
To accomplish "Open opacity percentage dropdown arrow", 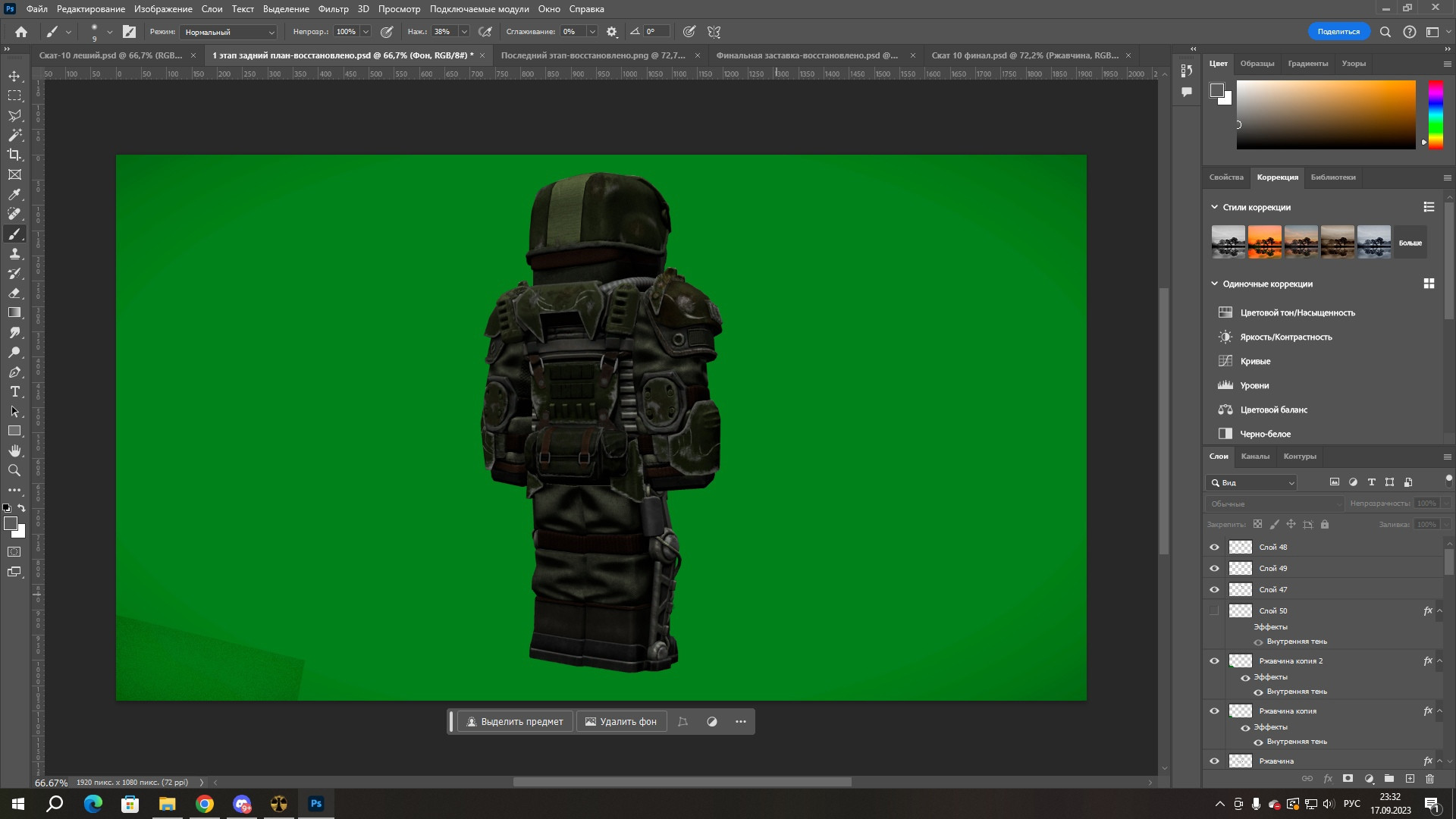I will (x=366, y=32).
